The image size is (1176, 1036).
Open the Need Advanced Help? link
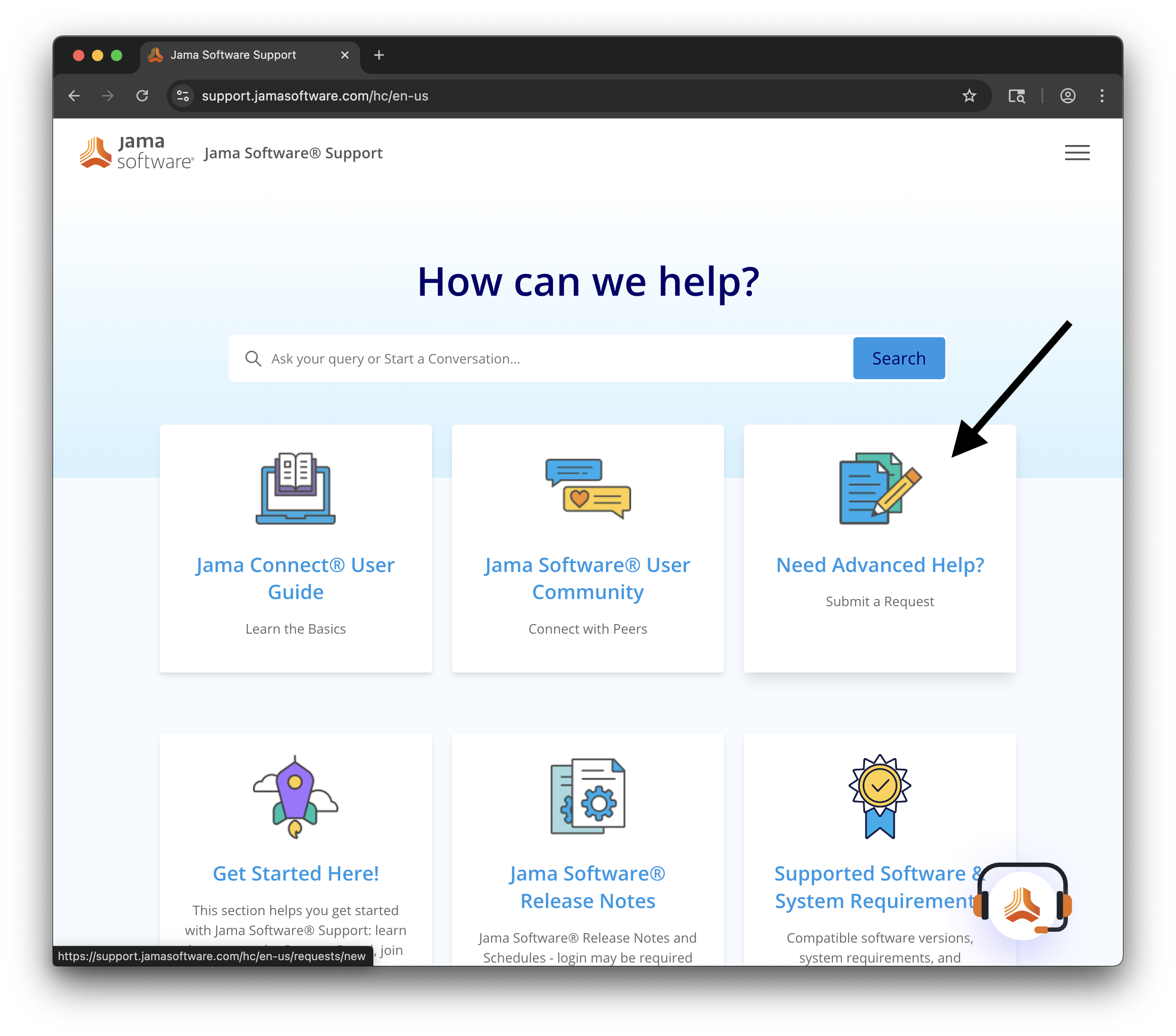click(880, 565)
